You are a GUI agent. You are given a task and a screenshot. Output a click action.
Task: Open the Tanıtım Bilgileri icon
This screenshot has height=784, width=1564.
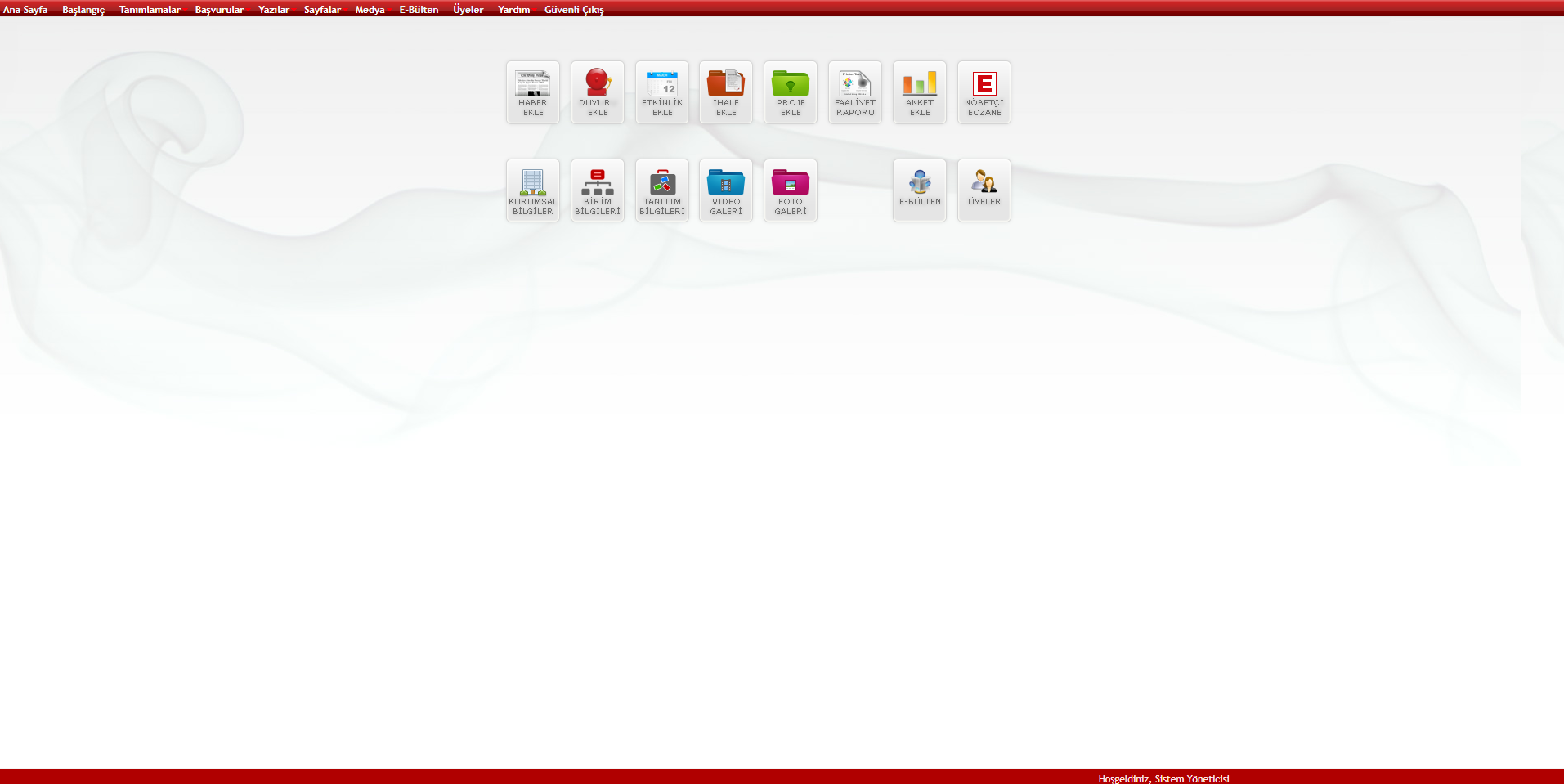661,190
